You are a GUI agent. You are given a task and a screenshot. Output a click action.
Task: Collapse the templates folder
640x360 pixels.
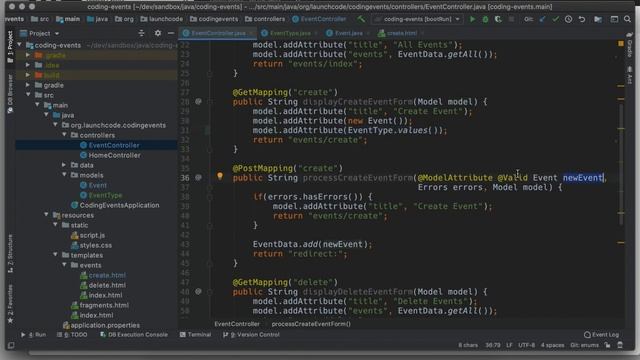click(x=55, y=255)
